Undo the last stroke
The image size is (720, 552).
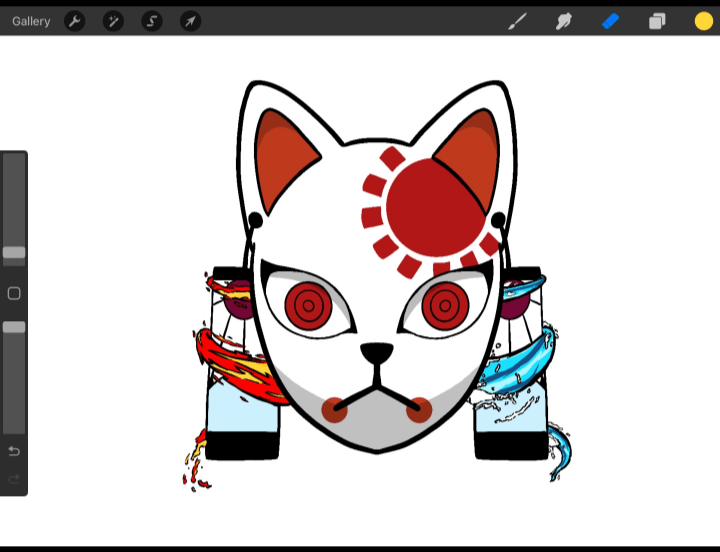[14, 451]
